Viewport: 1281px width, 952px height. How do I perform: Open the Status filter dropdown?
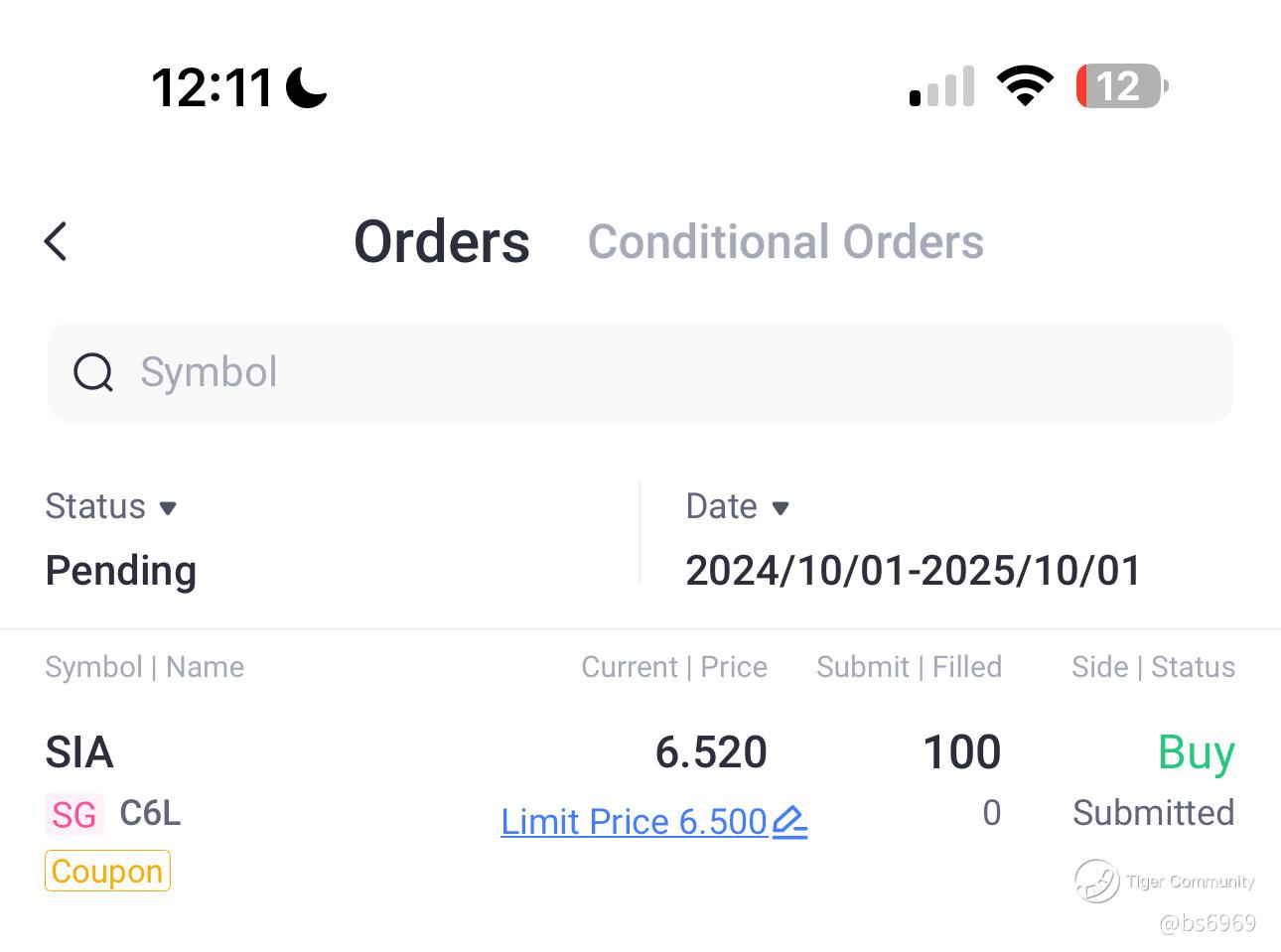click(x=111, y=506)
